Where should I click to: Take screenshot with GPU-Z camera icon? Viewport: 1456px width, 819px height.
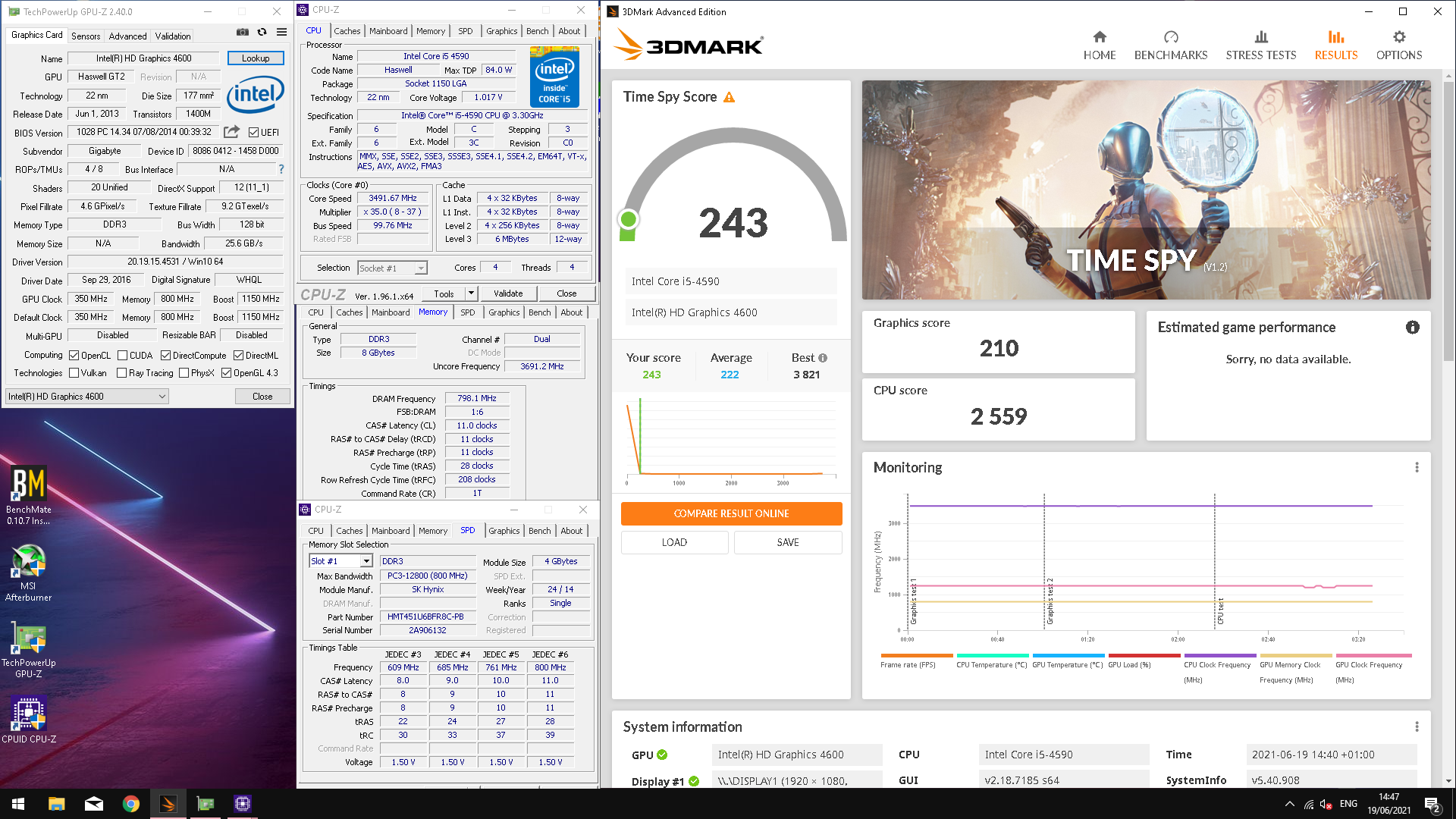tap(243, 32)
